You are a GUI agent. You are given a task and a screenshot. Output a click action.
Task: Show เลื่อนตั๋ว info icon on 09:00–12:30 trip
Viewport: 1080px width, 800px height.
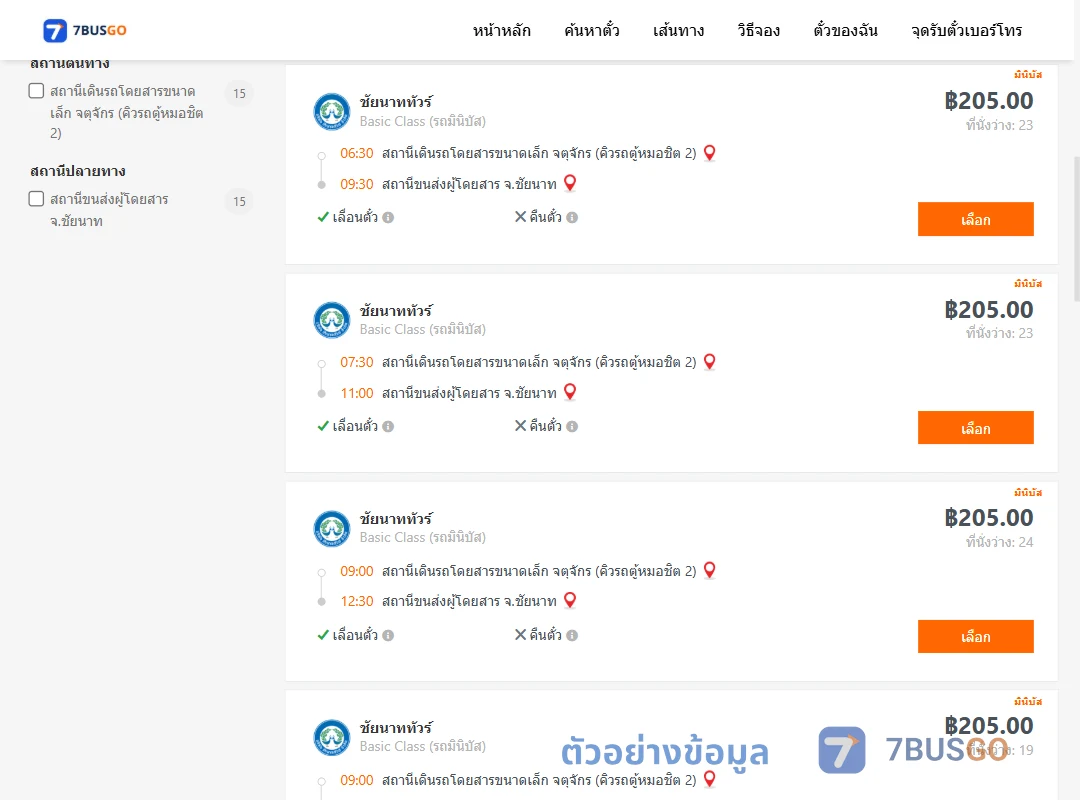click(388, 635)
